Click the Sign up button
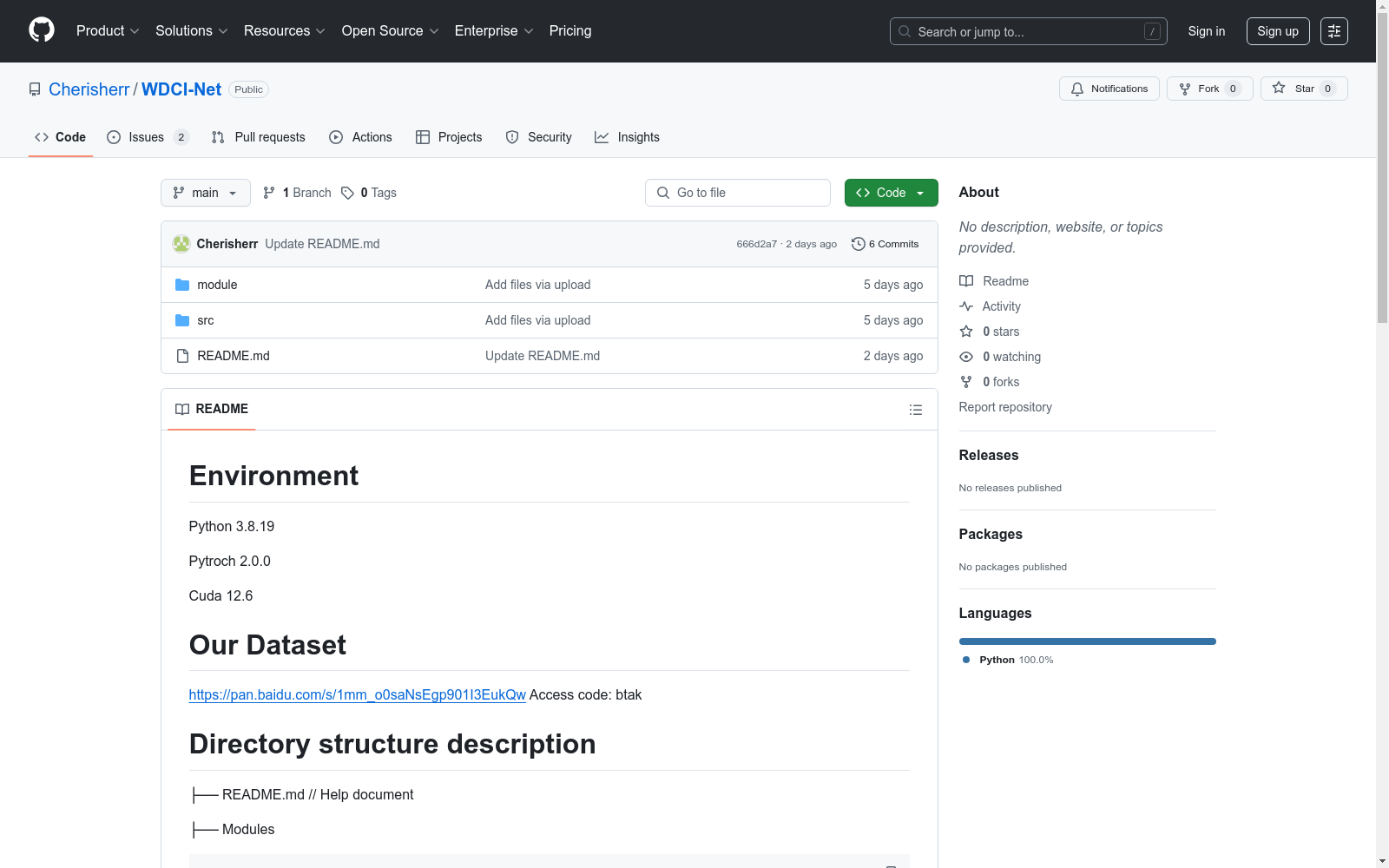 point(1277,31)
